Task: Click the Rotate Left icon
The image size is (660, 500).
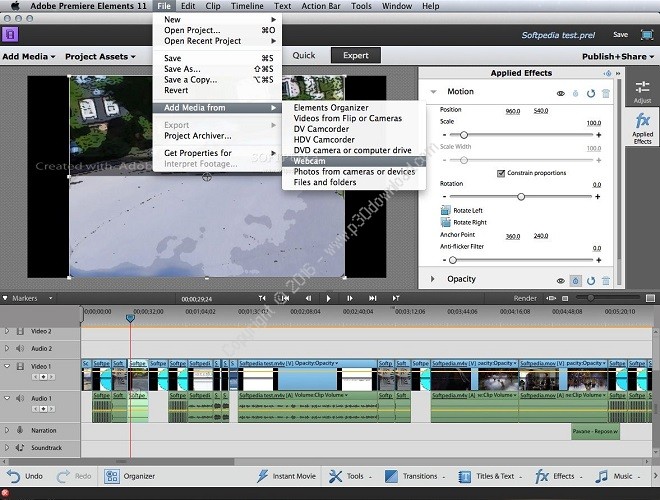Action: pyautogui.click(x=445, y=210)
